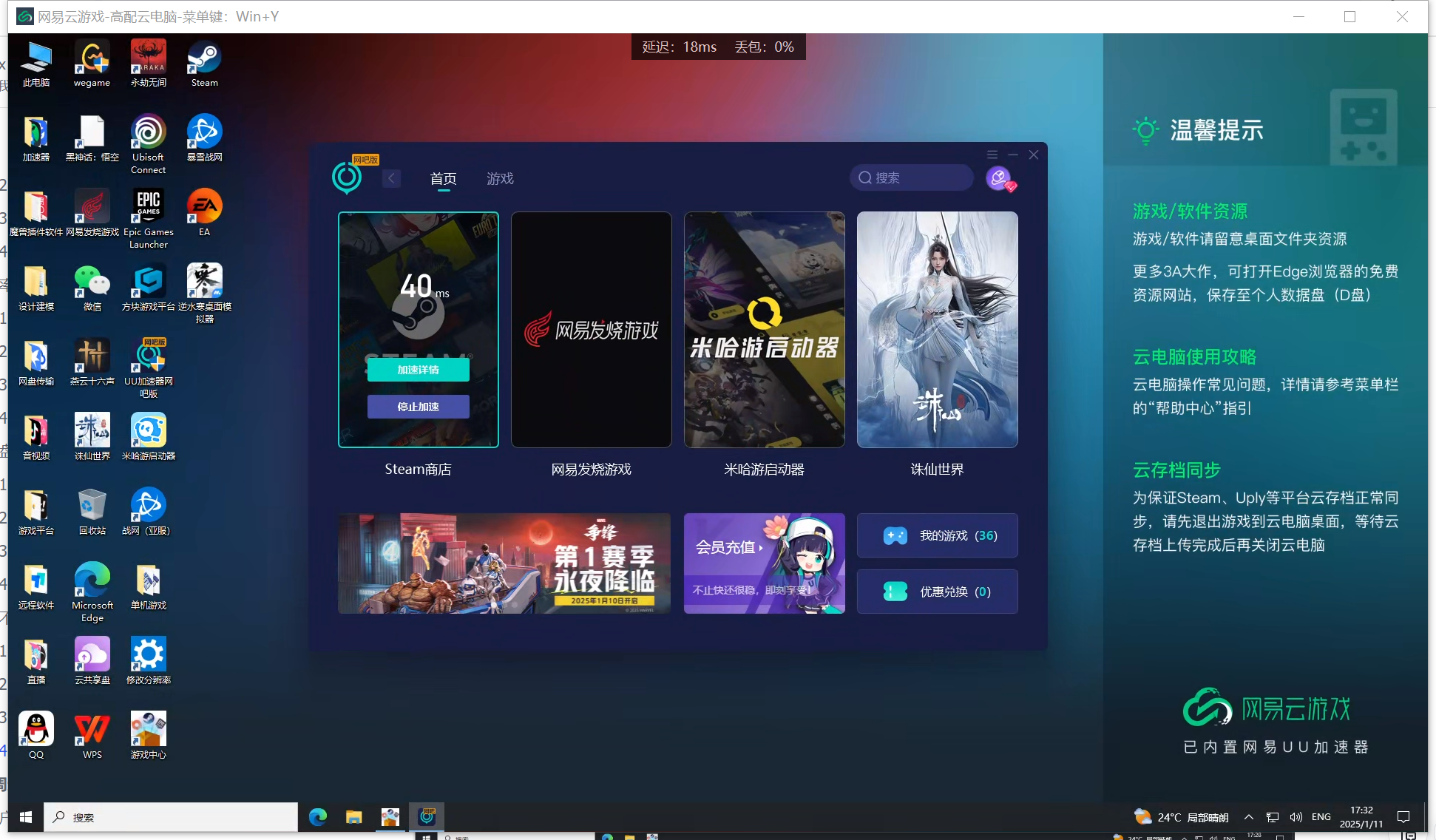Switch to 首页 tab
This screenshot has height=840, width=1436.
pos(443,179)
